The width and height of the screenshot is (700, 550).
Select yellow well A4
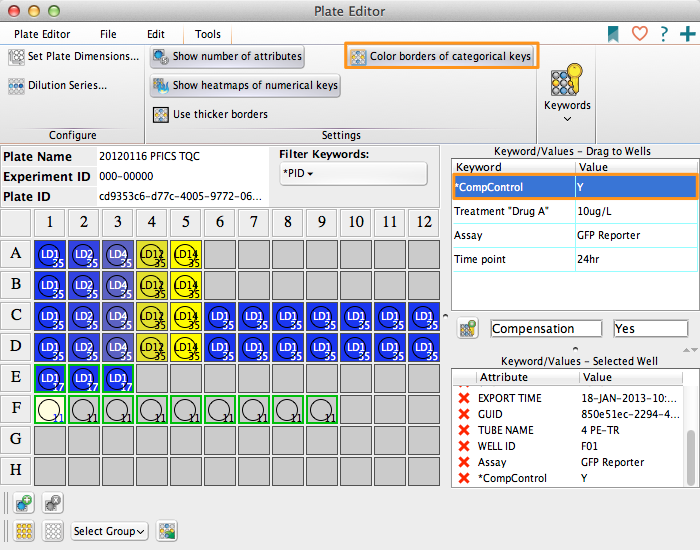click(x=152, y=254)
